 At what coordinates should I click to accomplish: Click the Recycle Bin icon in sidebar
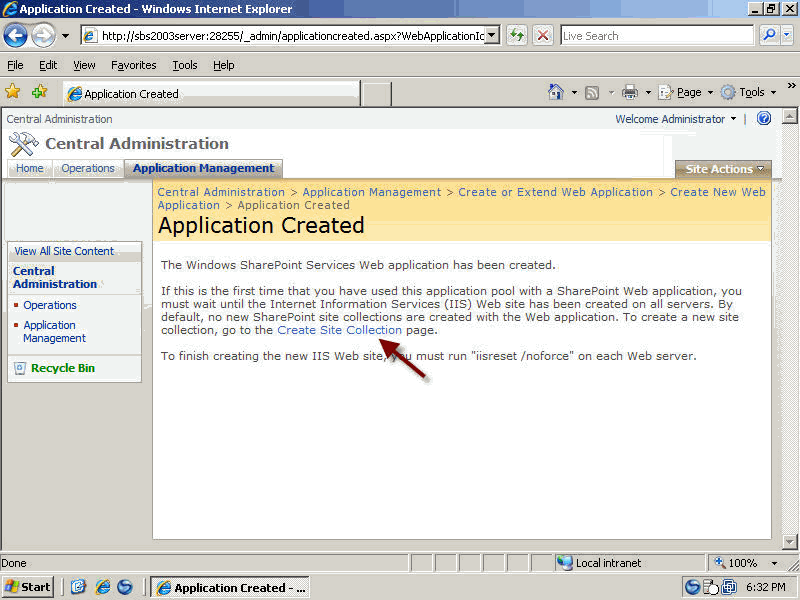(x=20, y=368)
